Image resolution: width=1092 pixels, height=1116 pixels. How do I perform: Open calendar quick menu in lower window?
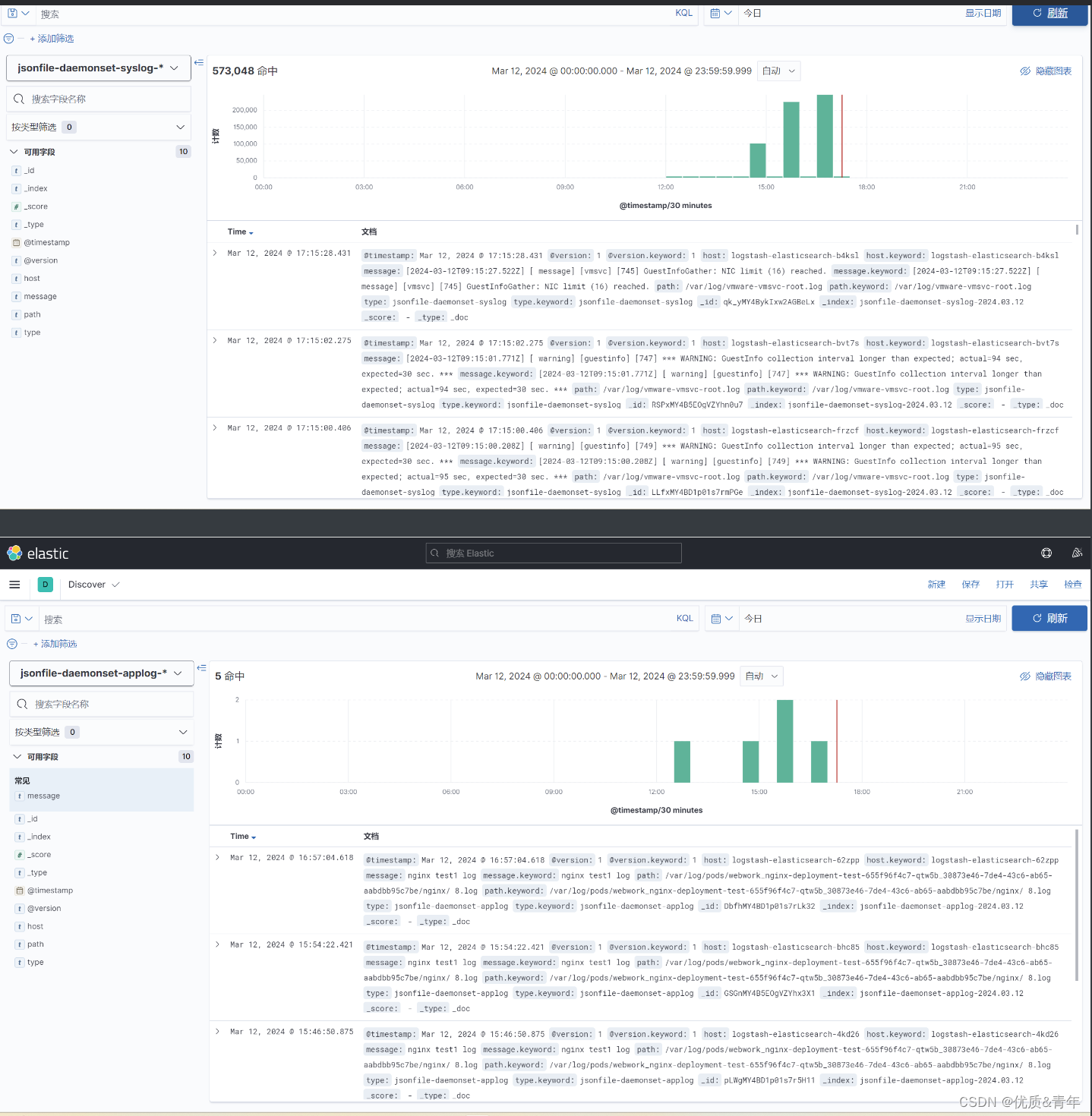coord(721,619)
